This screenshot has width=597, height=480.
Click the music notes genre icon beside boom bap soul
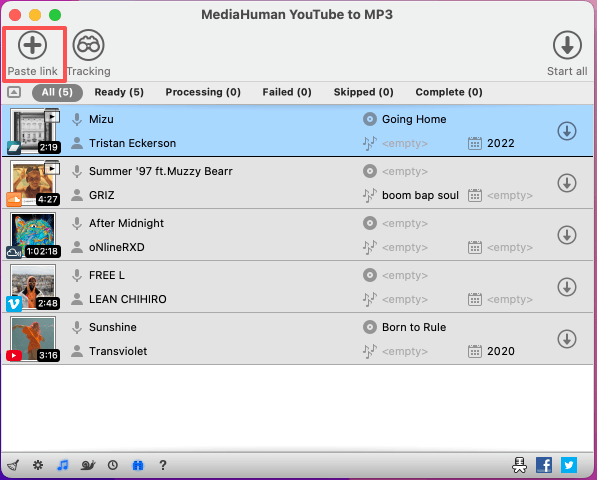(x=369, y=195)
